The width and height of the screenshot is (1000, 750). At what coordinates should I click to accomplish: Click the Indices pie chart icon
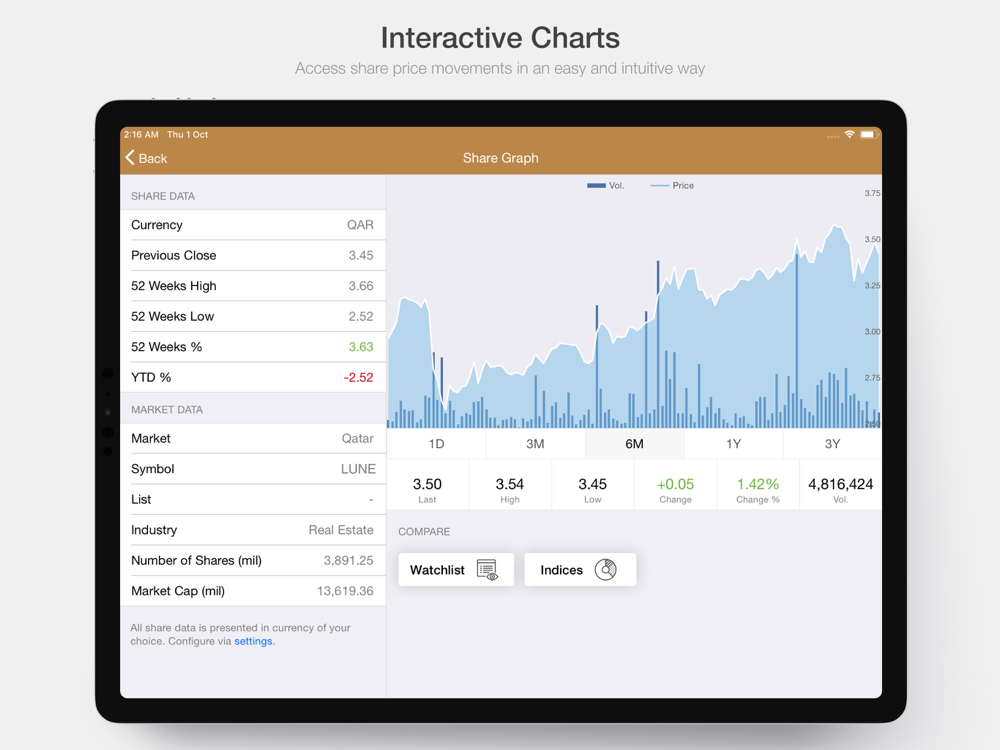[x=606, y=570]
